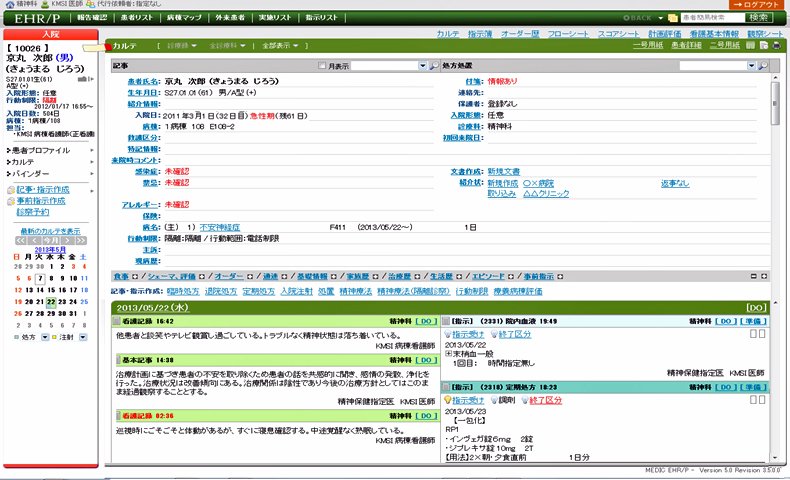Click the note icon beside 事前指示作成 link
The height and width of the screenshot is (480, 790).
coord(11,201)
